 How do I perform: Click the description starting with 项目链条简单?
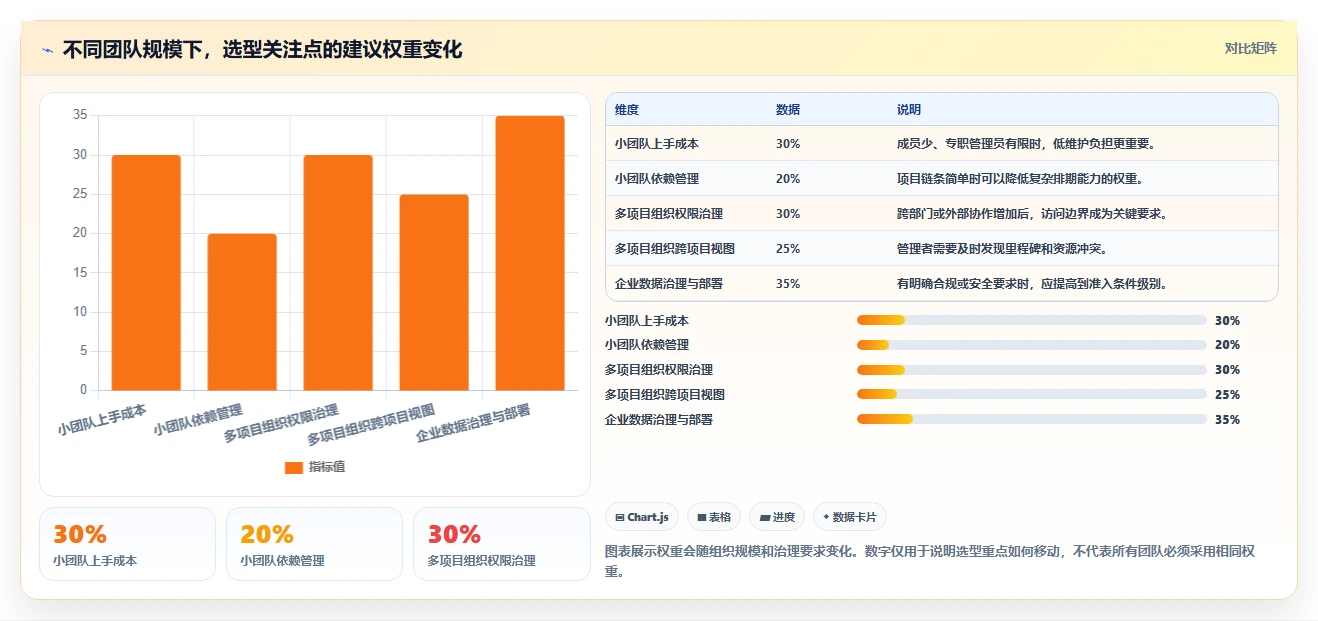coord(1020,179)
